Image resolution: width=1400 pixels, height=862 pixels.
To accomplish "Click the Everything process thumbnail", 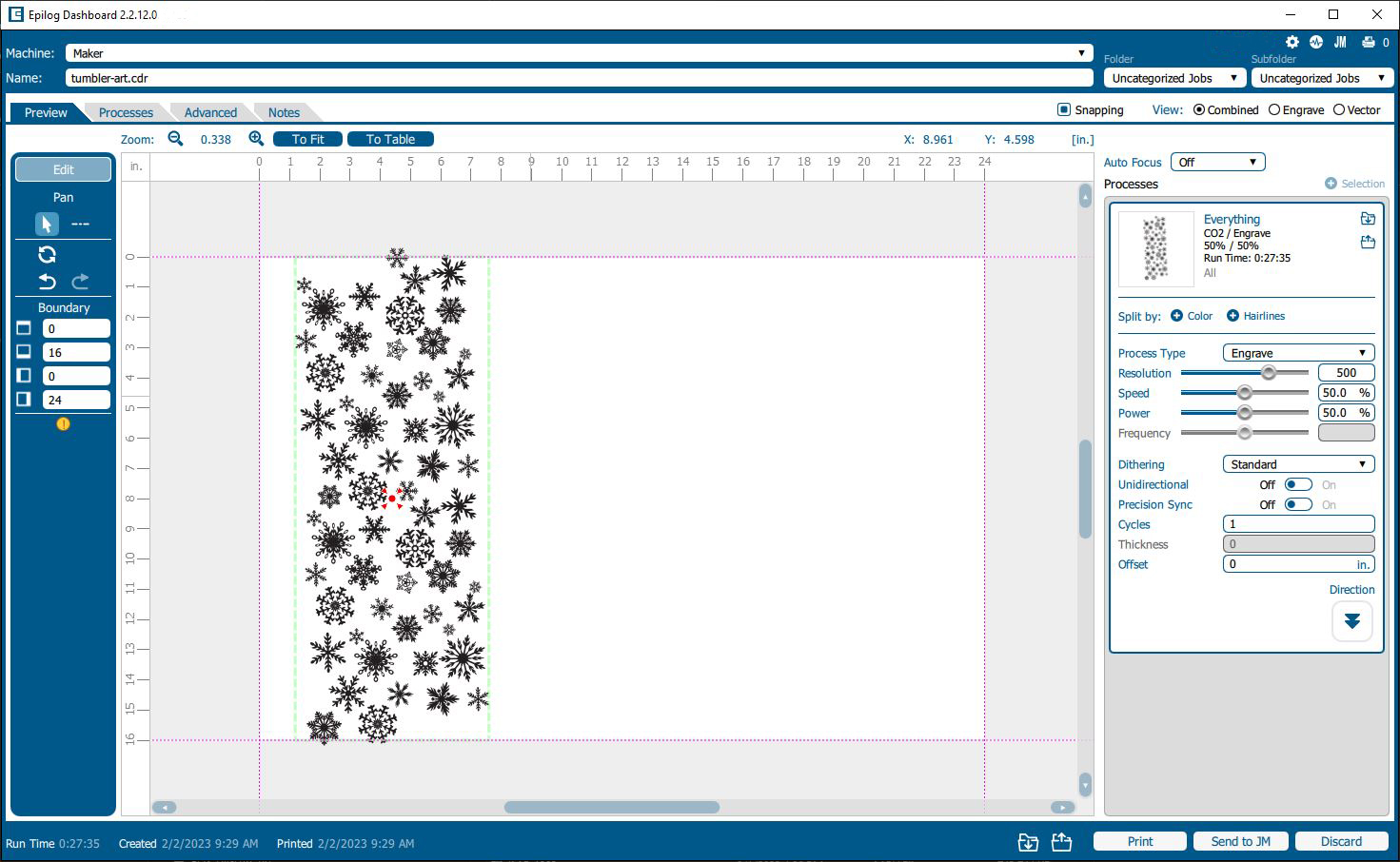I will coord(1155,248).
